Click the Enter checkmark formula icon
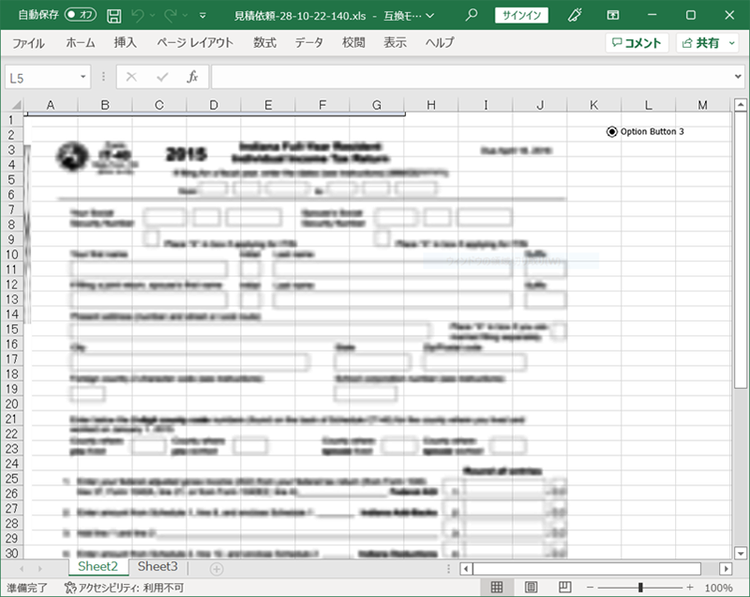The image size is (750, 597). point(162,77)
